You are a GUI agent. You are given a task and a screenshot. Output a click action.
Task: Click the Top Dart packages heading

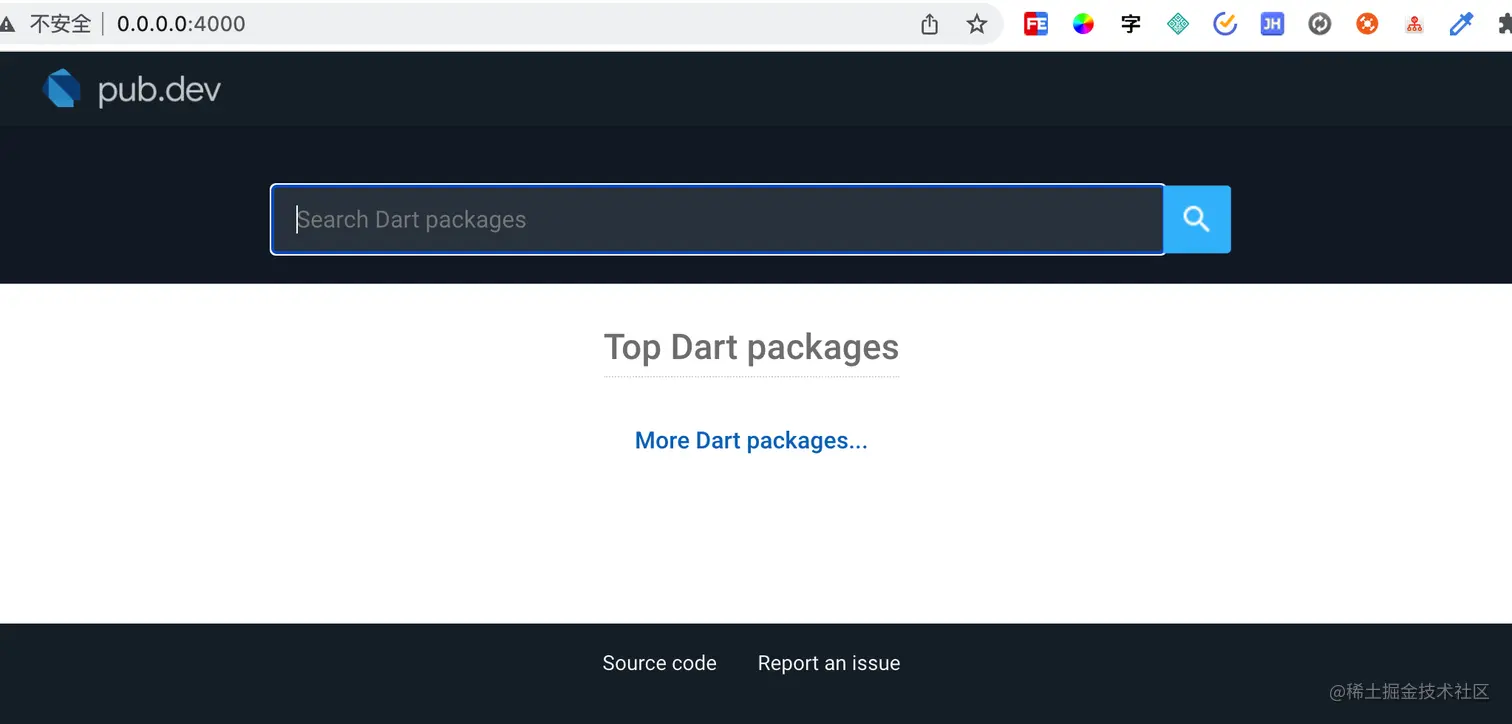point(751,347)
